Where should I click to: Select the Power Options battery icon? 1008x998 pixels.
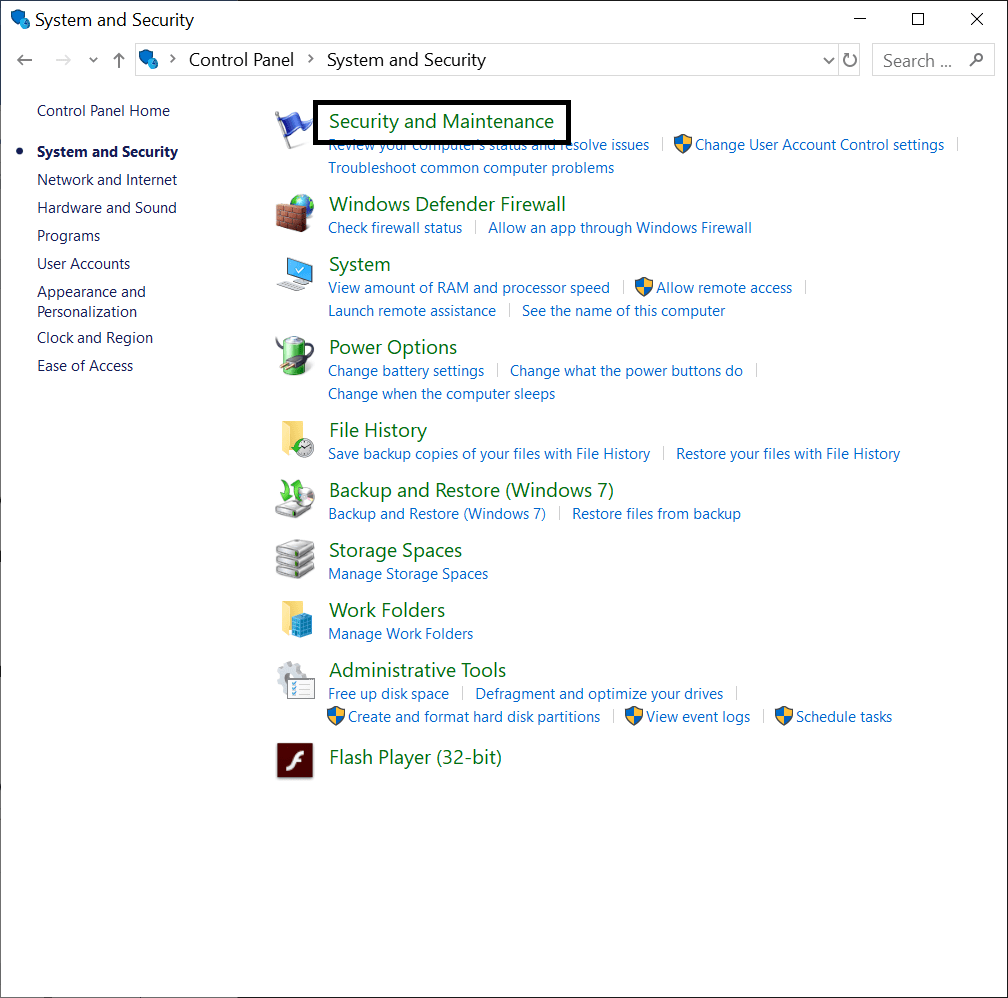tap(294, 355)
